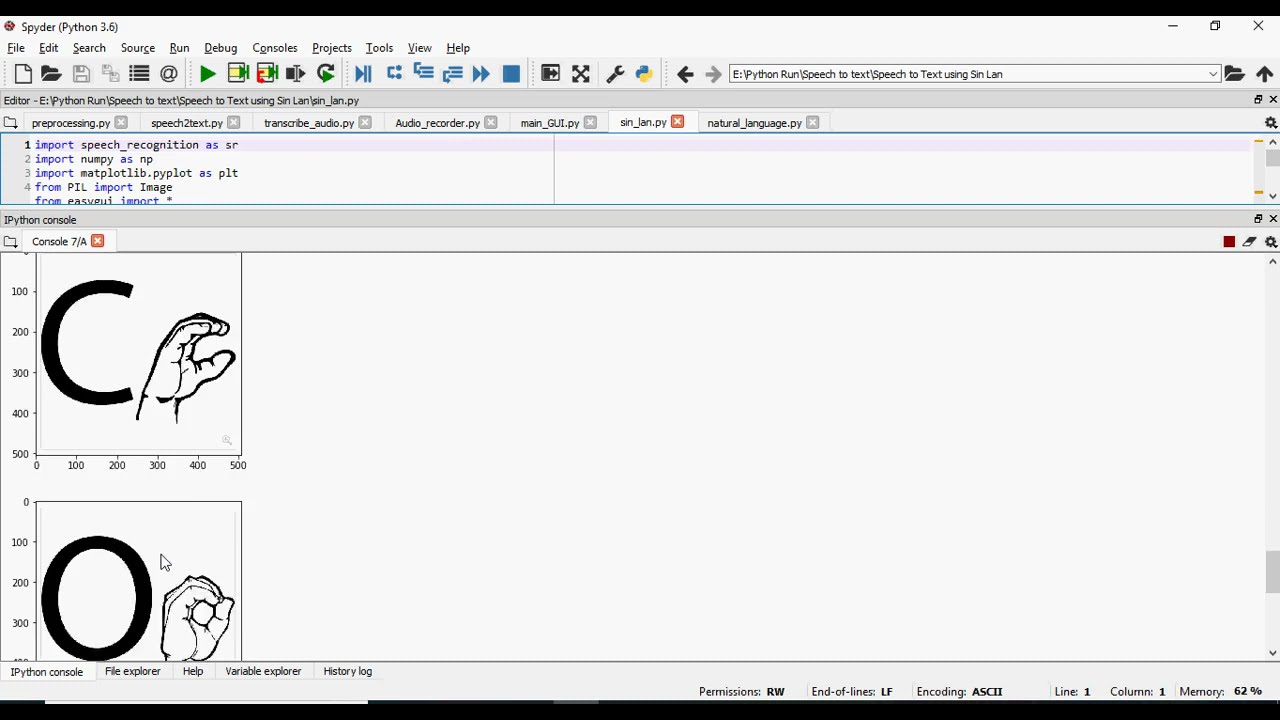Screen dimensions: 1280x720
Task: Save all files
Action: click(x=110, y=74)
